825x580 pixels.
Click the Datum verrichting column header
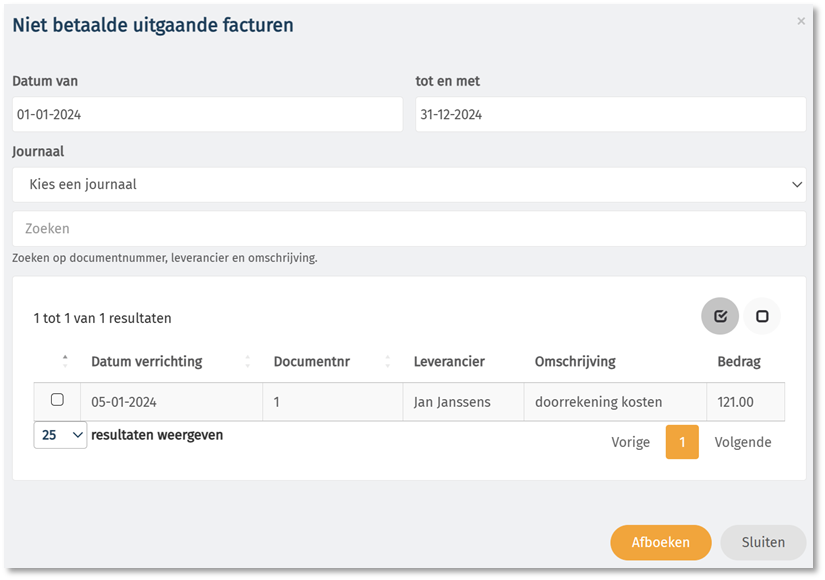(x=147, y=362)
